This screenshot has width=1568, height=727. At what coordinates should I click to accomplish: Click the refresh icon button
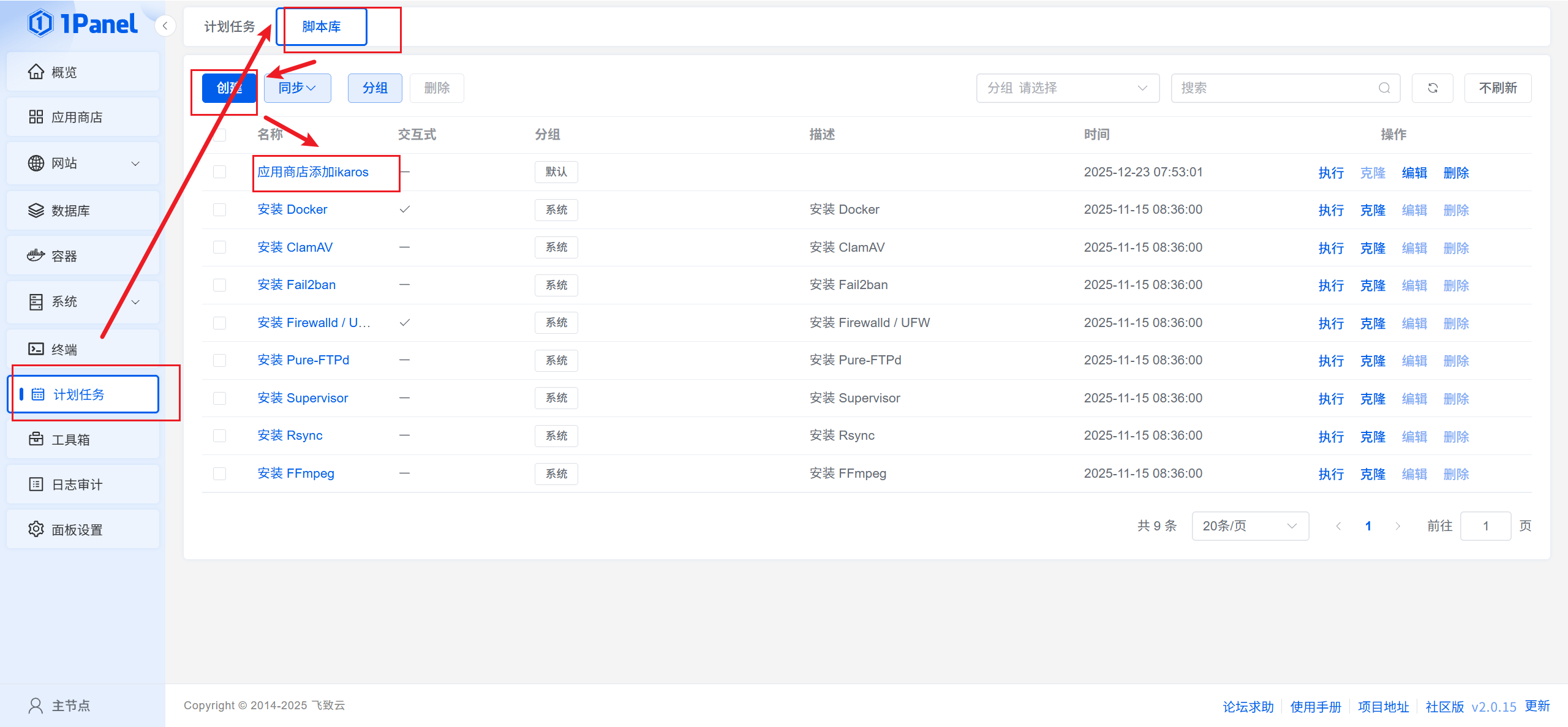coord(1432,88)
